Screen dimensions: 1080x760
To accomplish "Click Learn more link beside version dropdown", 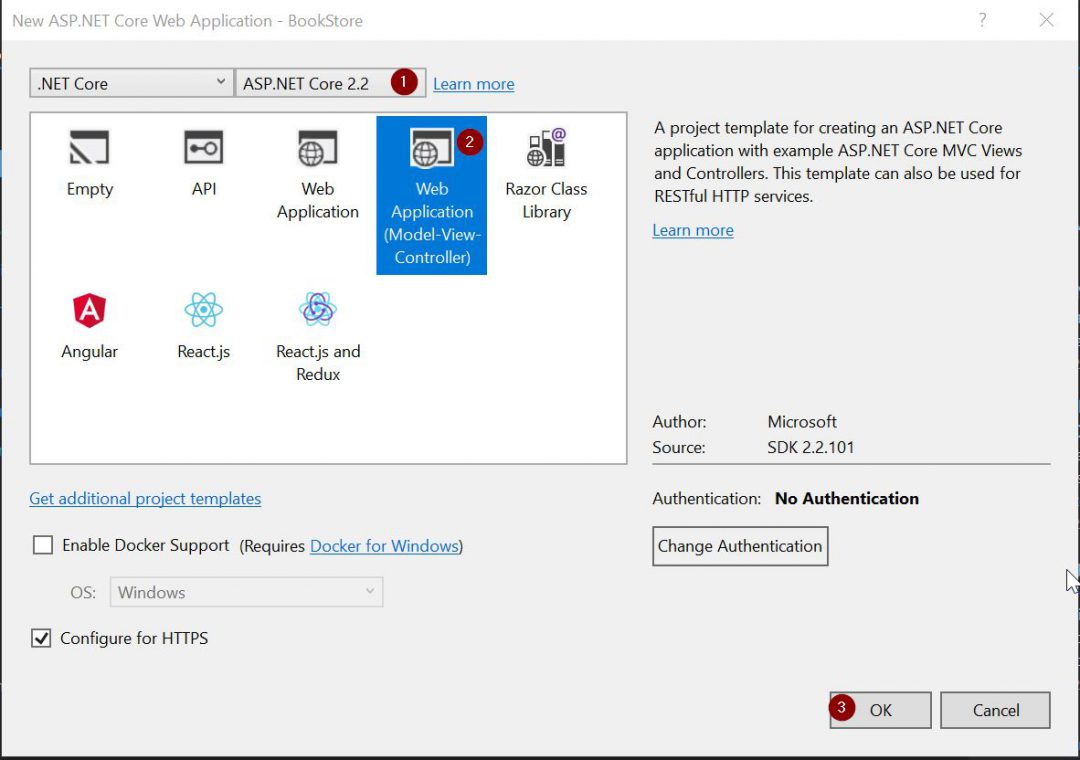I will (473, 84).
